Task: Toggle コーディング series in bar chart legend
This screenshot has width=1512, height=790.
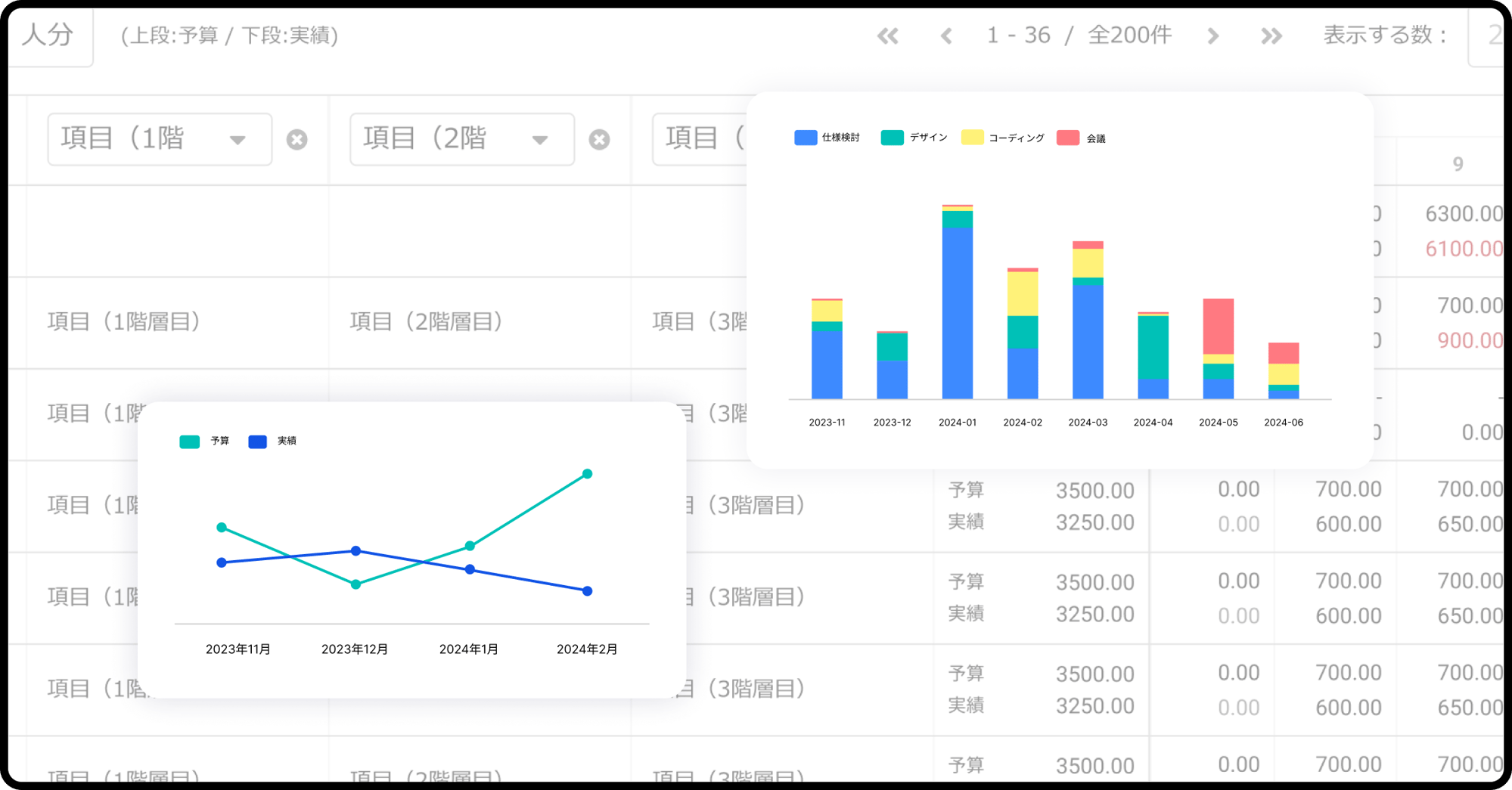Action: [x=1003, y=138]
